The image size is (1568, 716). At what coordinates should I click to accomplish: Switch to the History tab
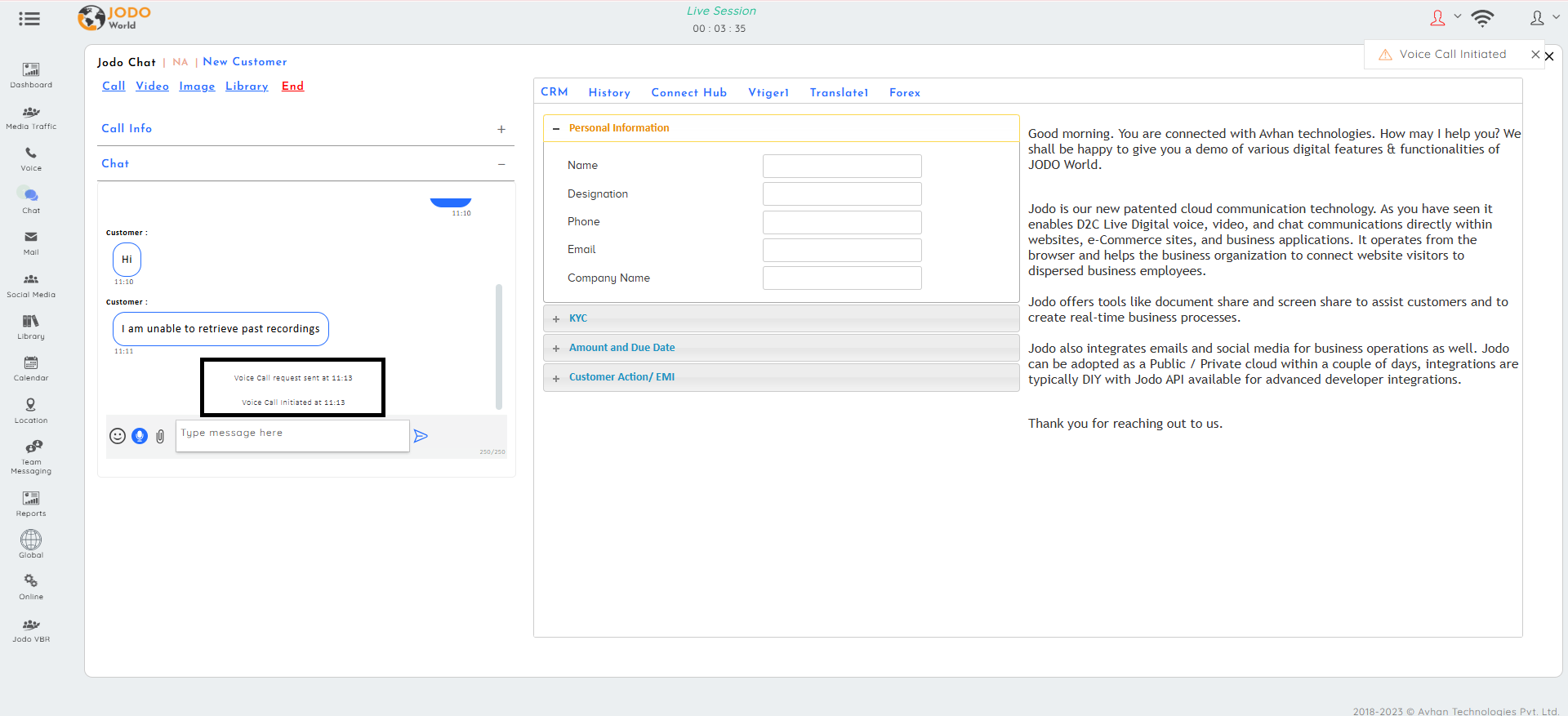point(609,93)
